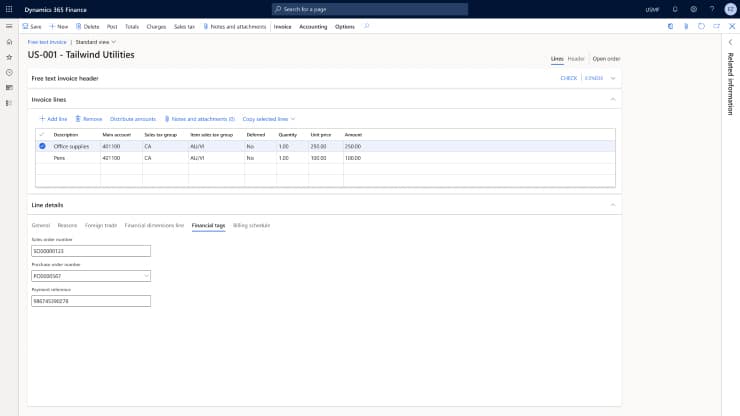Screen dimensions: 740x416
Task: Switch to the General line details tab
Action: pos(41,225)
